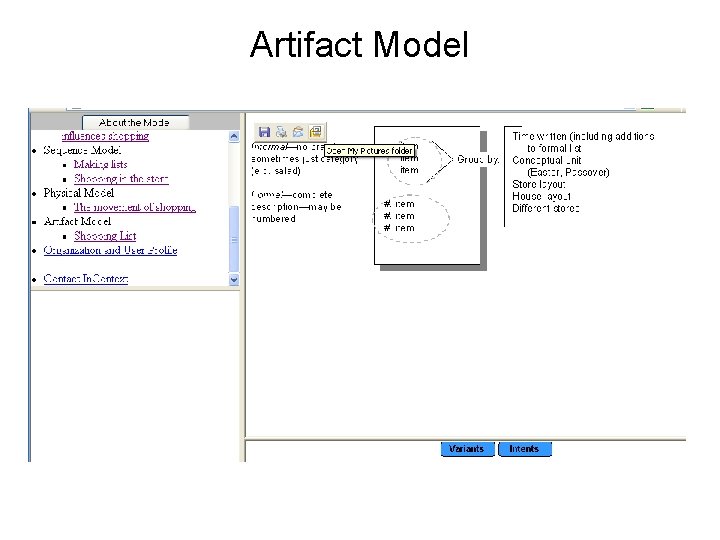
Task: Click the Different stores text
Action: 546,208
